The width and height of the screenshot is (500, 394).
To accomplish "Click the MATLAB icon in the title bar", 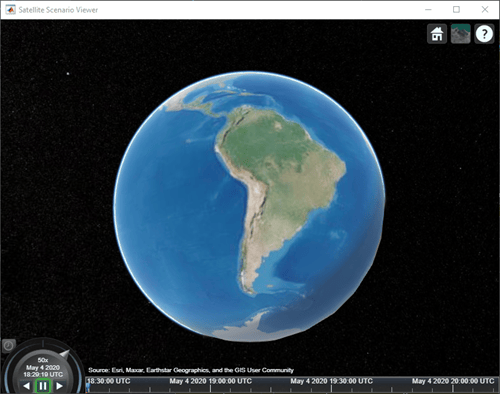I will pyautogui.click(x=10, y=10).
